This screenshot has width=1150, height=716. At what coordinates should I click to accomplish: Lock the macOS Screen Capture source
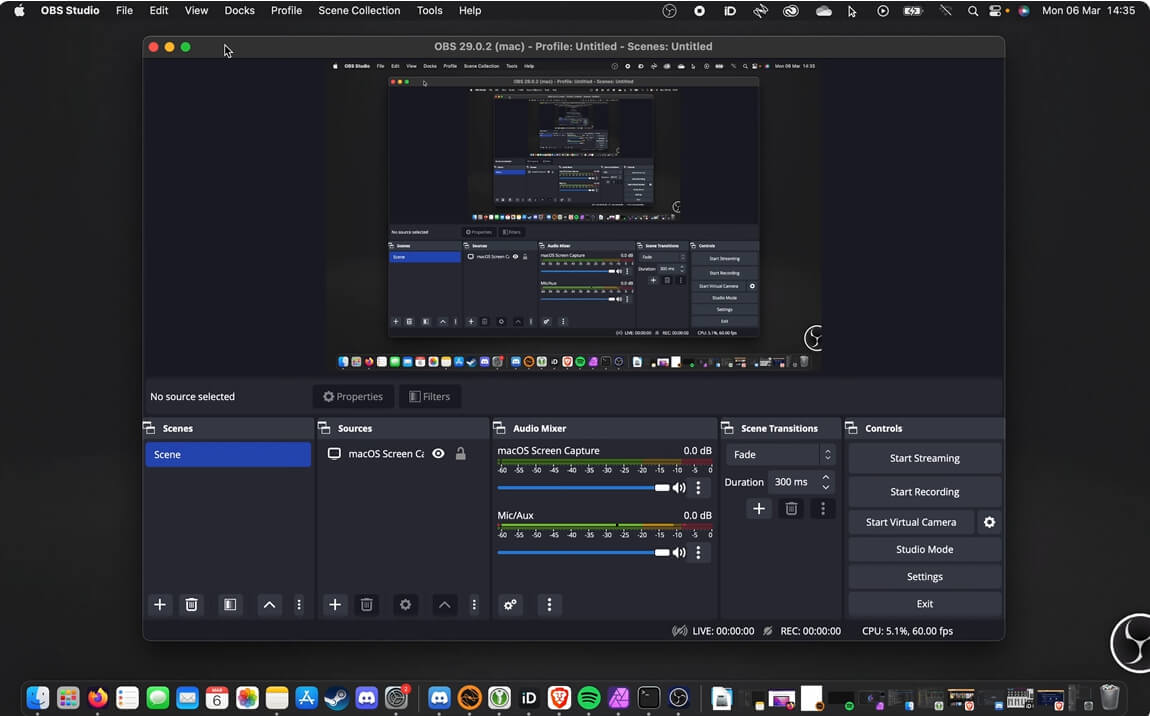coord(461,453)
